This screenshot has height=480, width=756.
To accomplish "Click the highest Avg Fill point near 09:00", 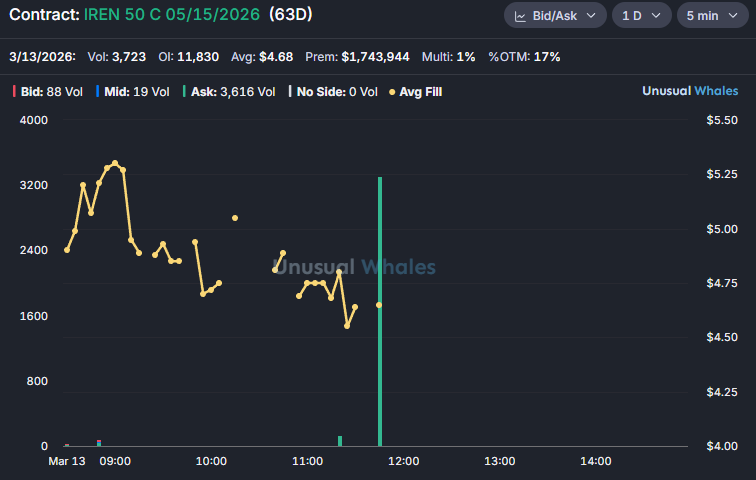I will 115,163.
